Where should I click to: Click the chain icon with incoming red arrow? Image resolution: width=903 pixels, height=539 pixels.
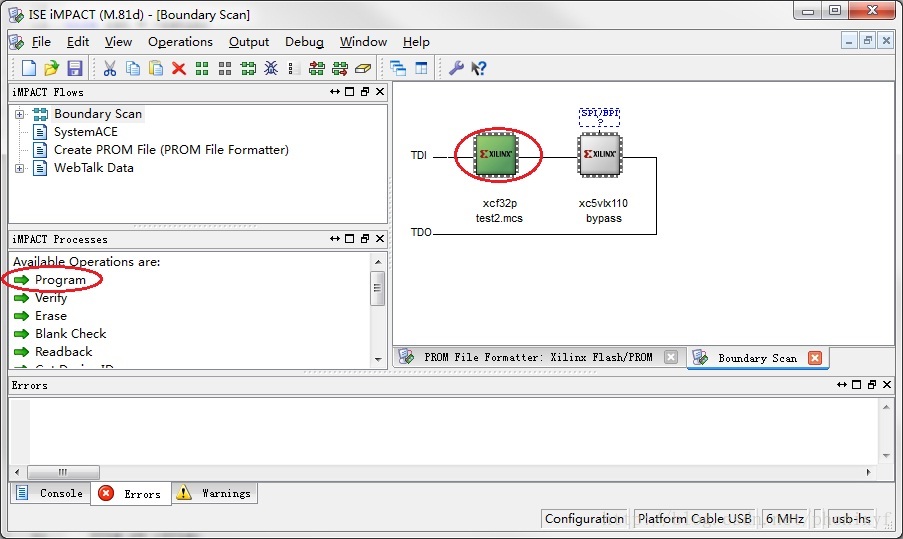(x=316, y=69)
